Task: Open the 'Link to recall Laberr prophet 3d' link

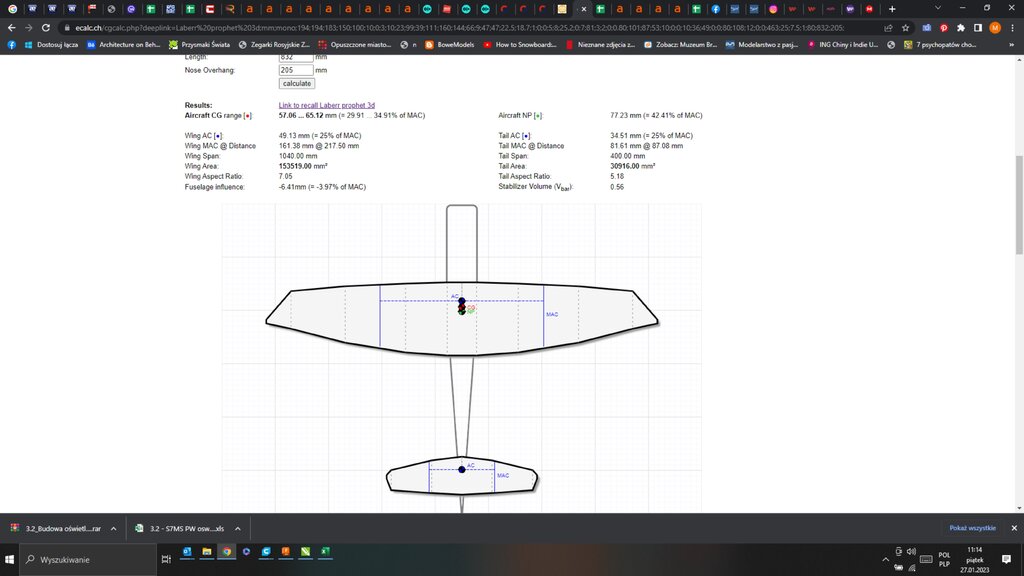Action: (326, 105)
